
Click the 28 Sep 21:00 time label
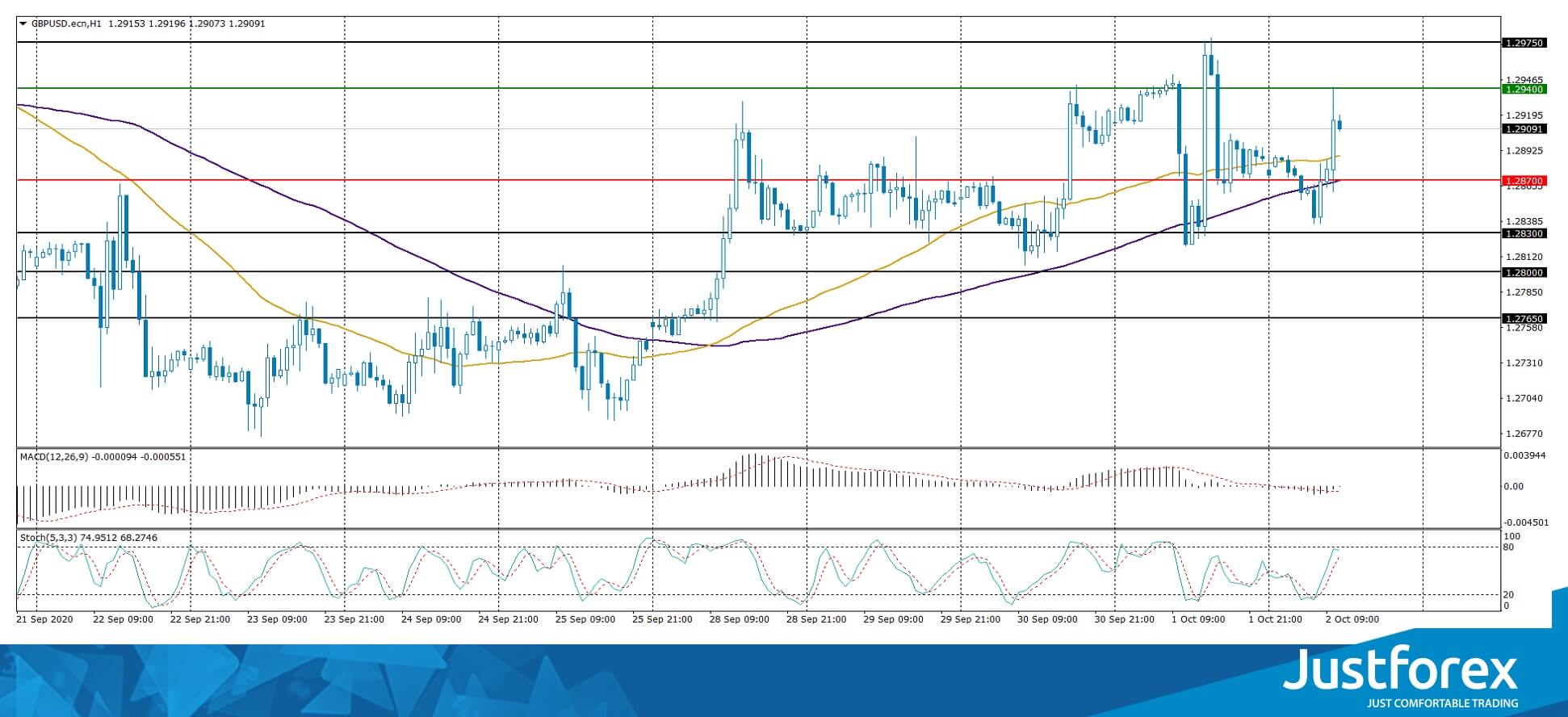tap(816, 619)
